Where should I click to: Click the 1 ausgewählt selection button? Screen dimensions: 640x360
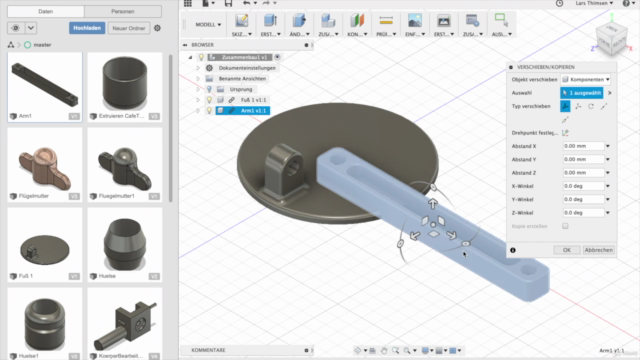point(582,93)
